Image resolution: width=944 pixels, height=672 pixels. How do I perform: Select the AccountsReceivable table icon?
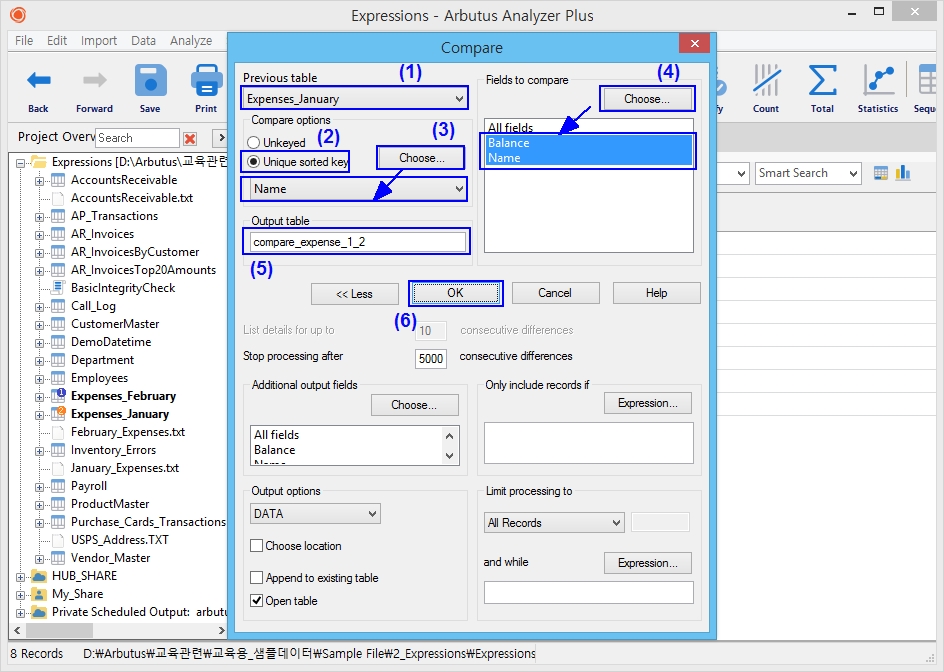[58, 180]
